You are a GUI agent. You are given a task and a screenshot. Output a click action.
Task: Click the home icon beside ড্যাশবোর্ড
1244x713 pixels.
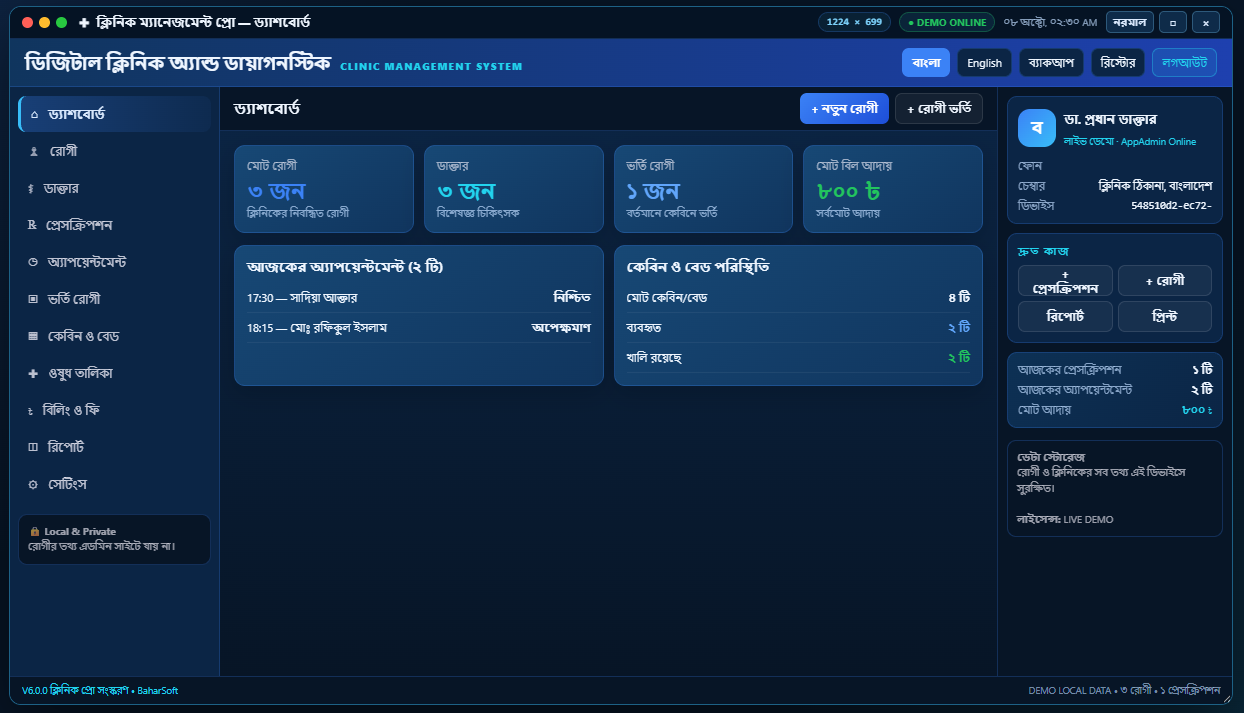click(35, 115)
